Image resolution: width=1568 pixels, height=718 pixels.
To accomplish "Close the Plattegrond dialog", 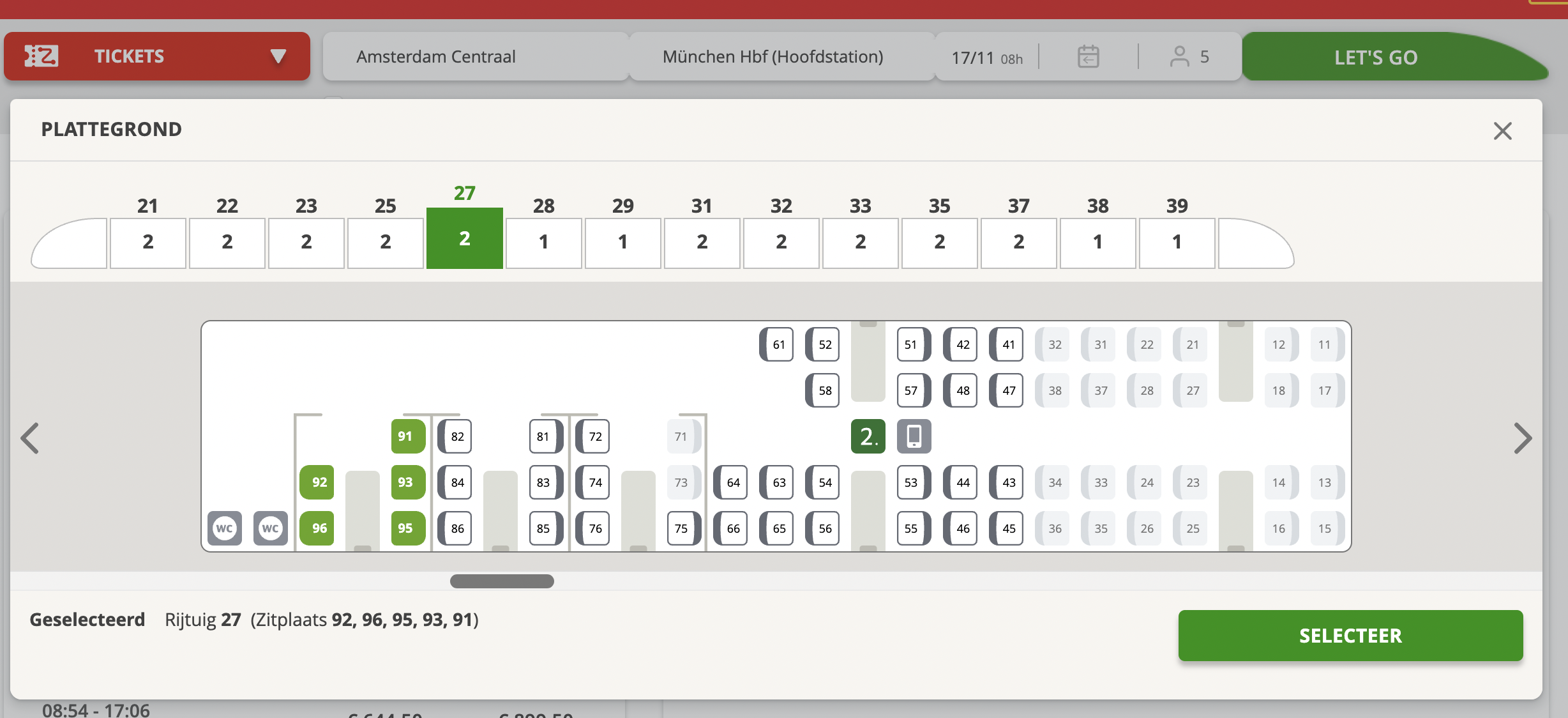I will 1502,131.
